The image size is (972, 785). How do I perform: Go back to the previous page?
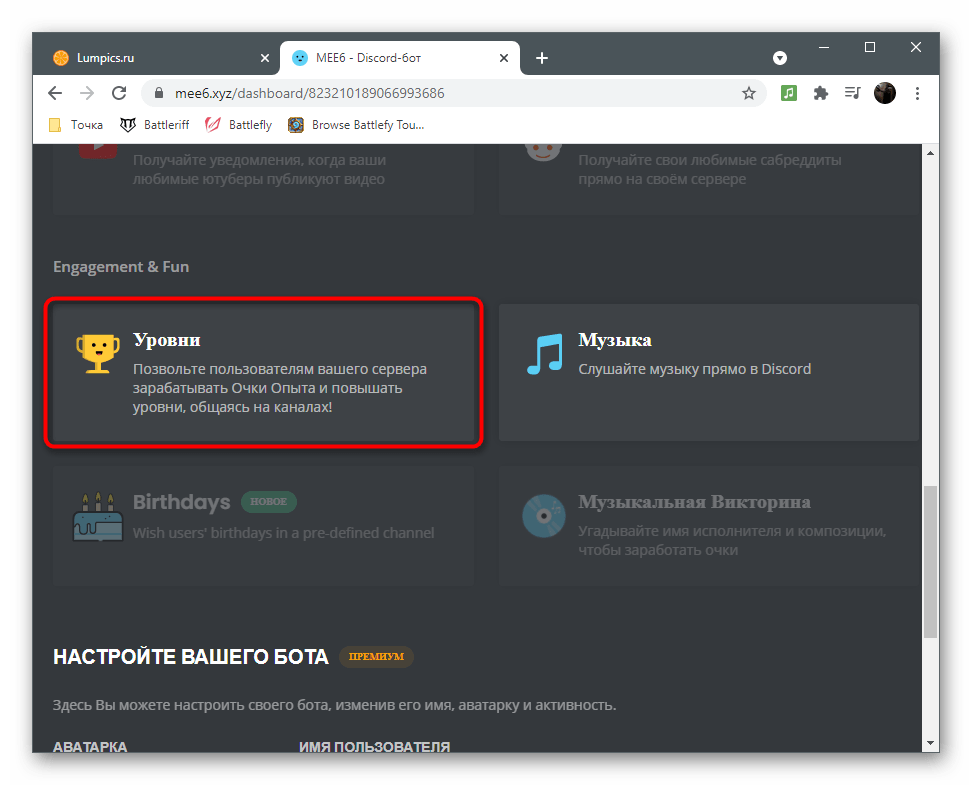click(x=55, y=93)
